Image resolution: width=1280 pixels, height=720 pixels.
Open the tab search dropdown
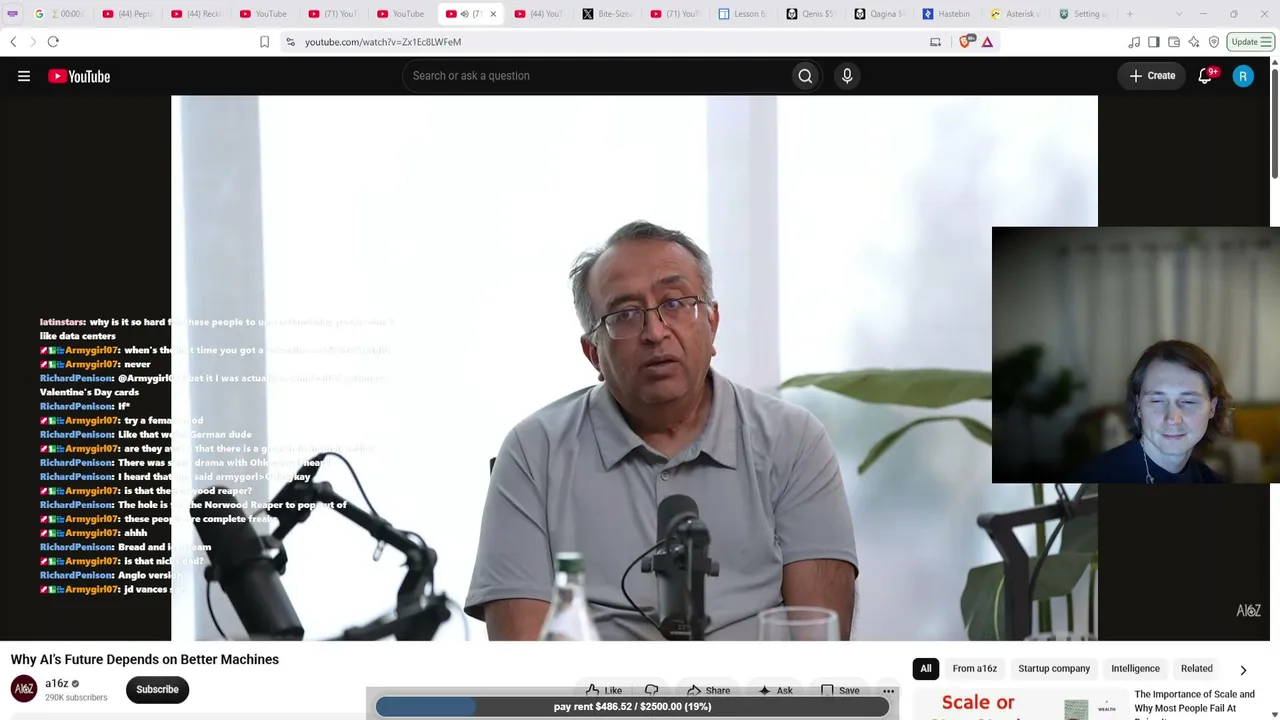point(1179,14)
